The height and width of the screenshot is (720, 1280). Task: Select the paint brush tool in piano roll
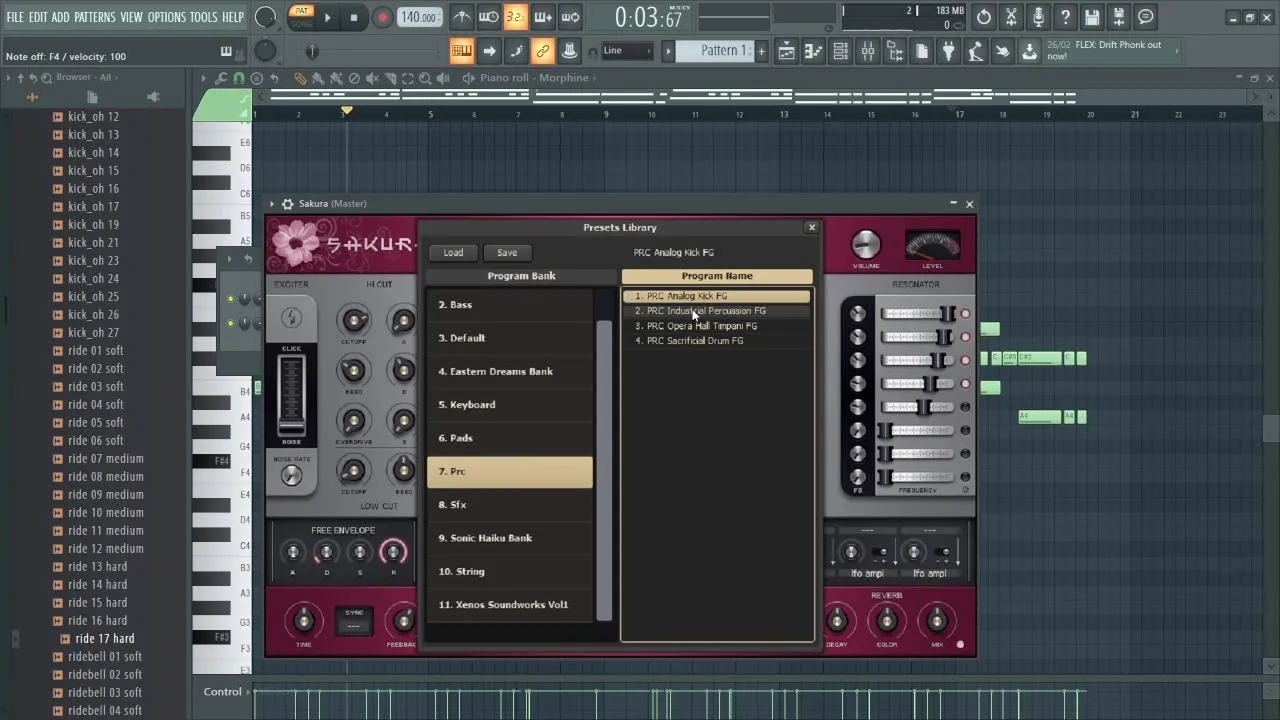(318, 78)
